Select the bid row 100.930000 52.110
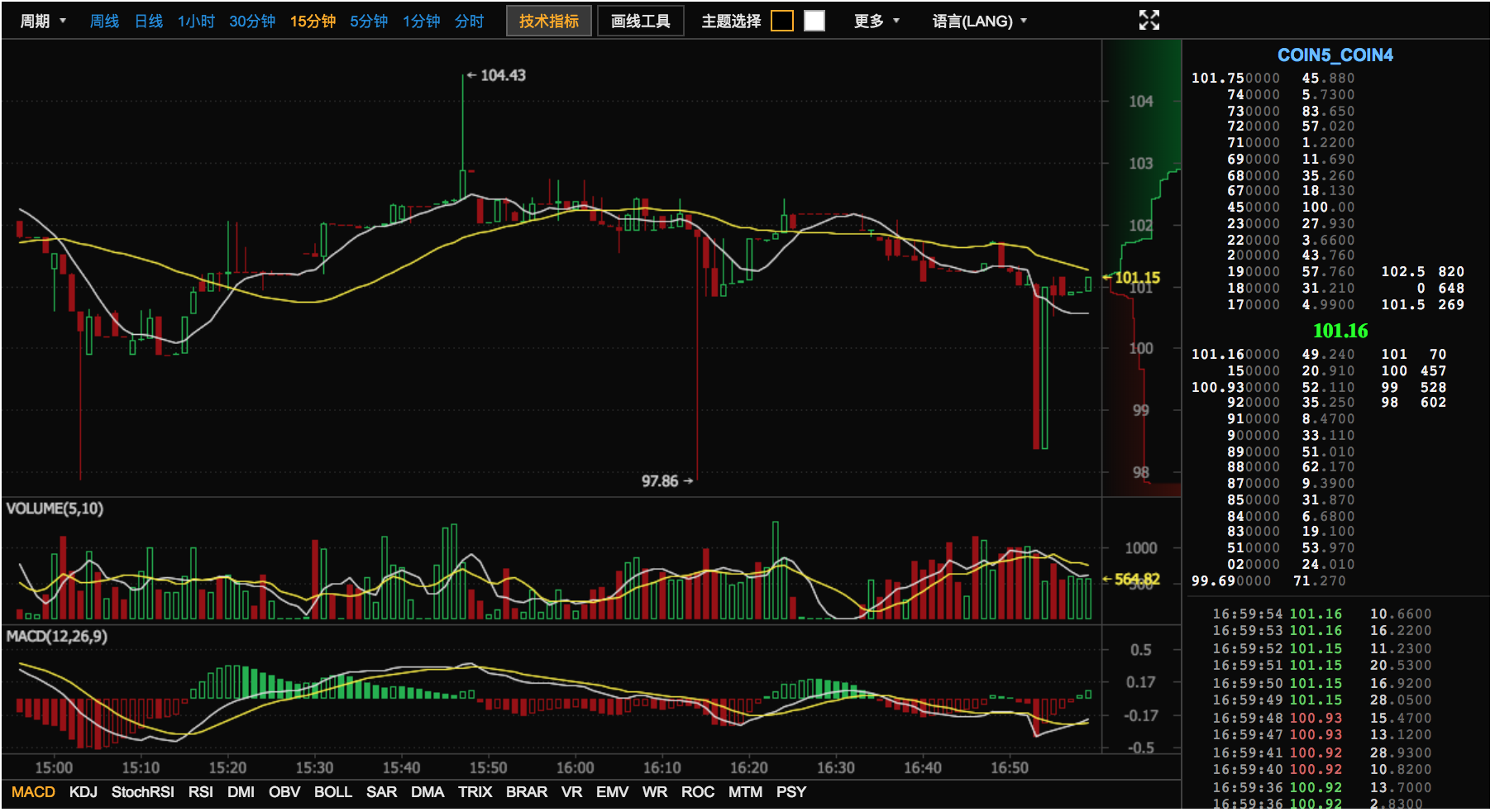 click(1273, 388)
